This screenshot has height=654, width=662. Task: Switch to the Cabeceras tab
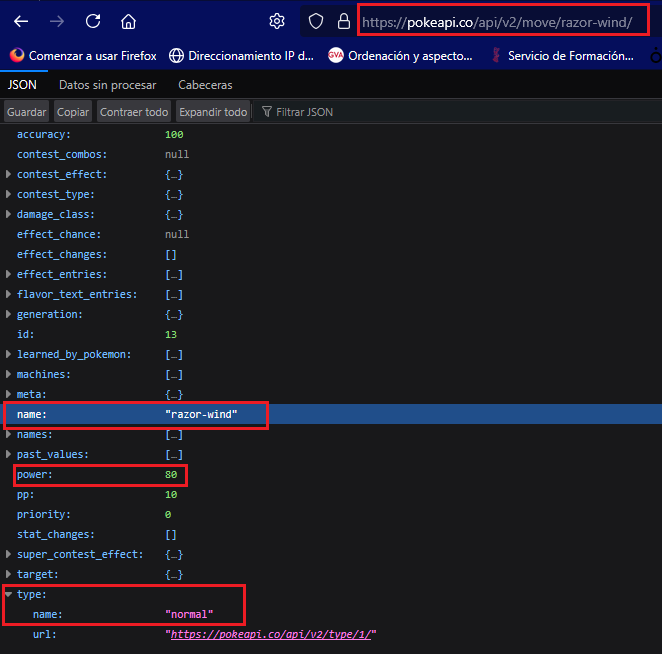point(205,85)
